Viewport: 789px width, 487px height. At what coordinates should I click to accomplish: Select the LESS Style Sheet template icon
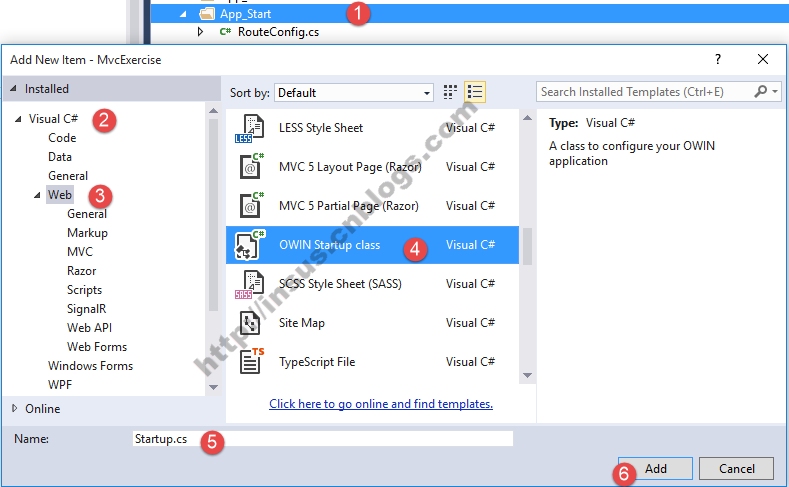tap(249, 128)
